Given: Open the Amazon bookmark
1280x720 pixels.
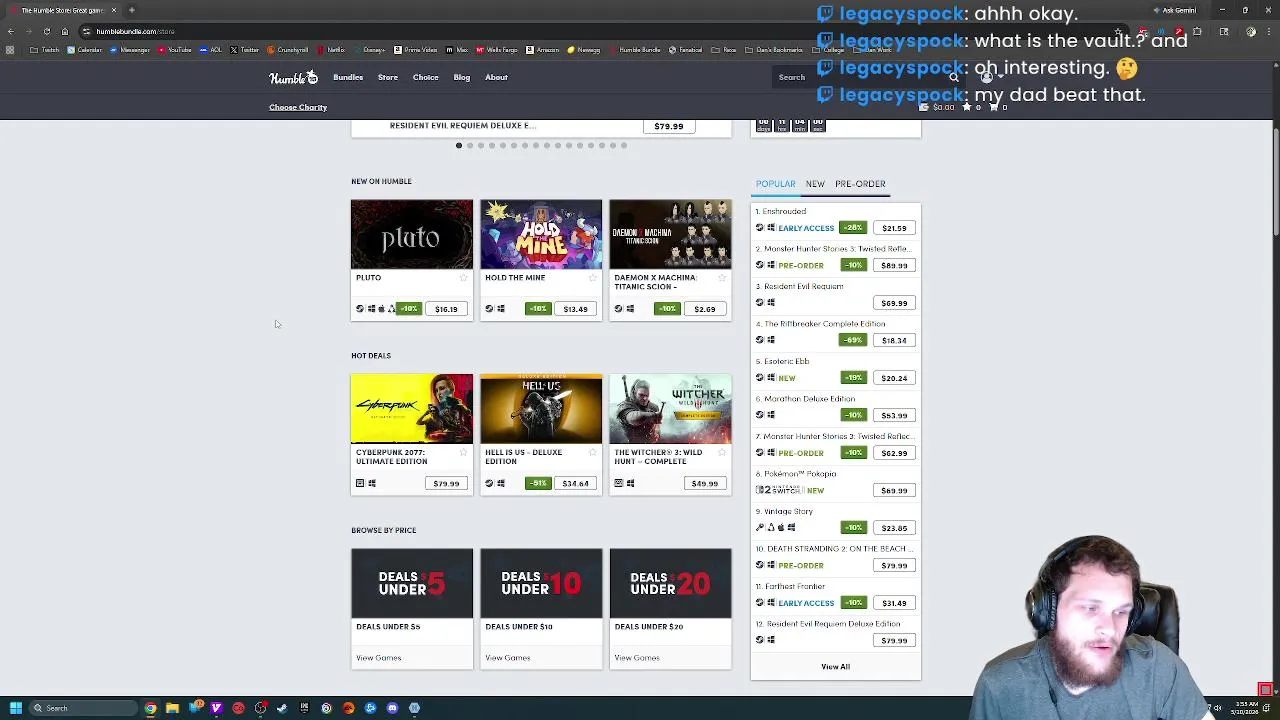Looking at the screenshot, I should pyautogui.click(x=542, y=50).
